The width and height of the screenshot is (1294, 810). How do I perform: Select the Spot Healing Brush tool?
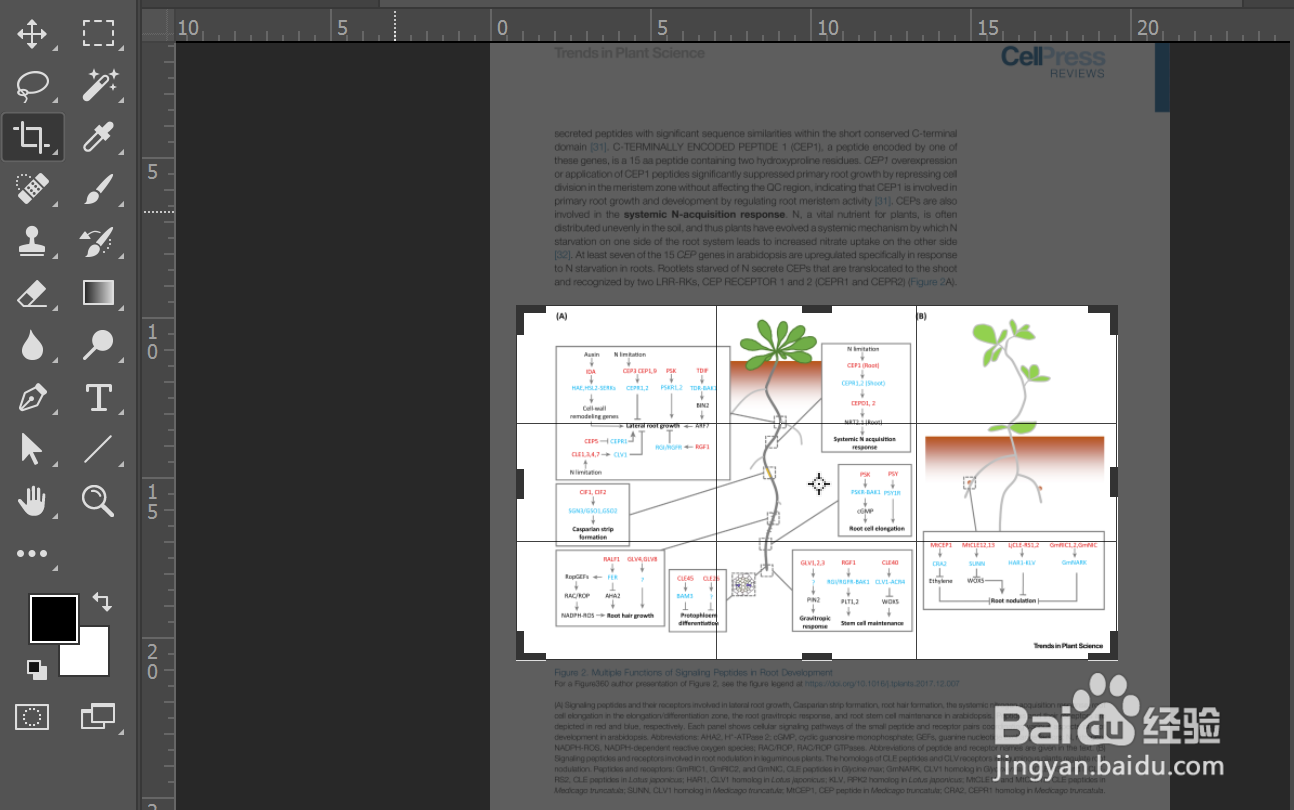point(32,189)
